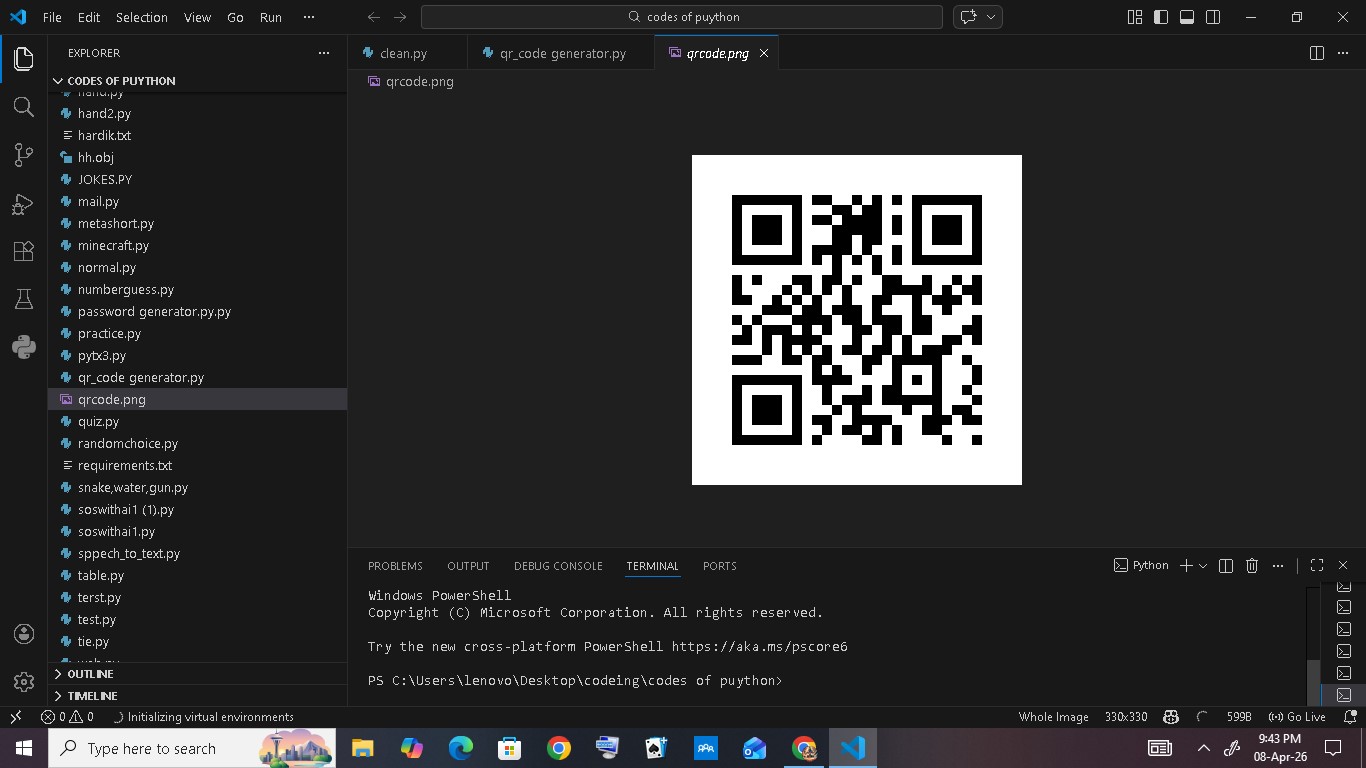Open notifications bell in status bar
The width and height of the screenshot is (1366, 768).
click(x=1350, y=717)
